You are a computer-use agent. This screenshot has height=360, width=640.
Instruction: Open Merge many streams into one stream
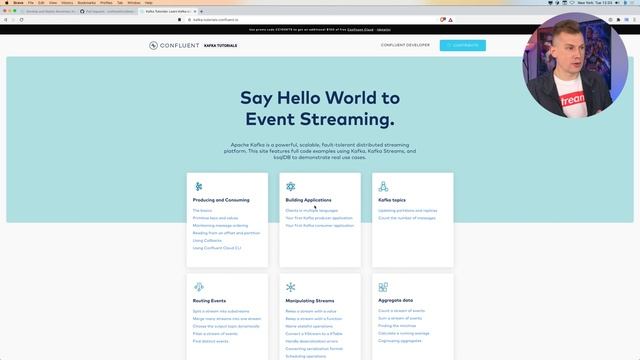[227, 319]
